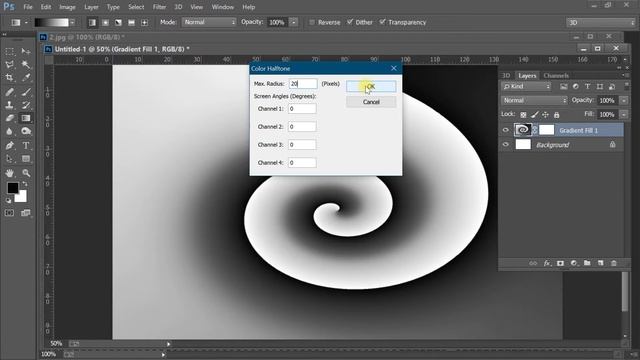Choose the Linear Gradient style
This screenshot has width=640, height=360.
click(92, 22)
